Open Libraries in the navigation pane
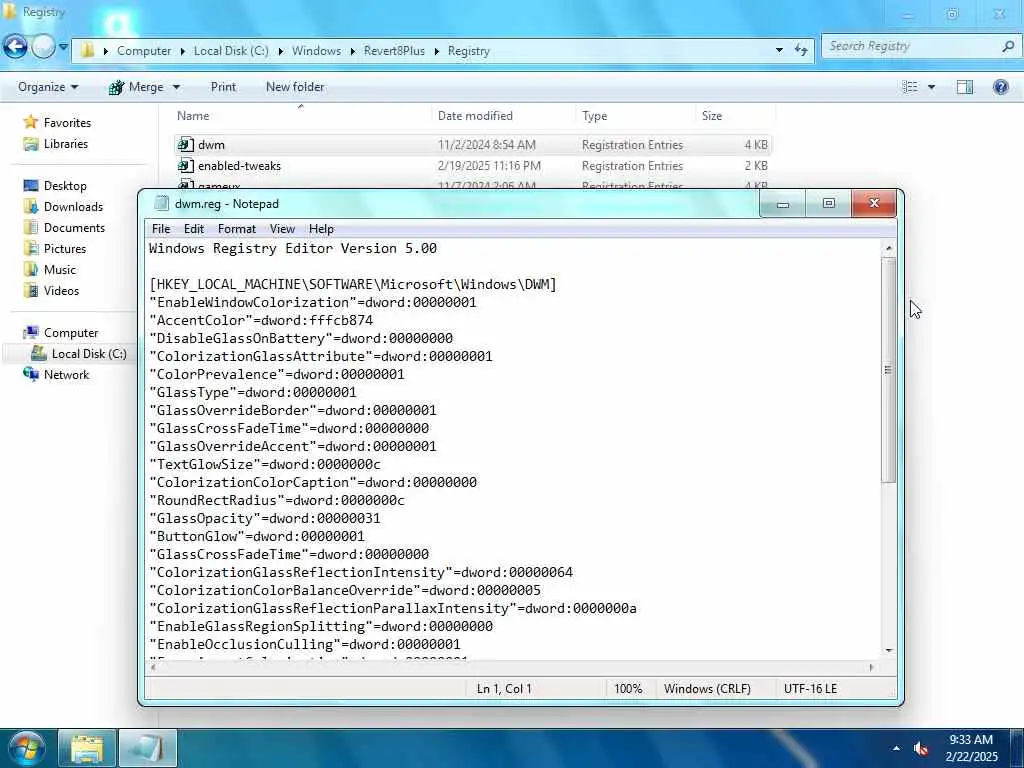The width and height of the screenshot is (1024, 768). (x=66, y=144)
